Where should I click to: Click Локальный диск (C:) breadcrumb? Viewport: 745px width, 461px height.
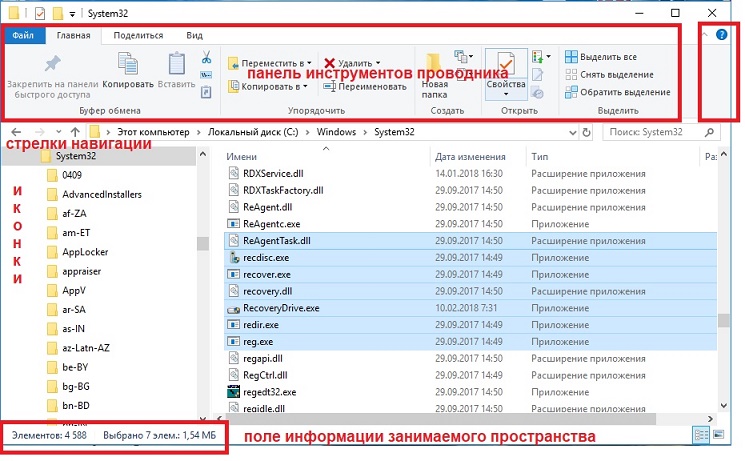[253, 132]
